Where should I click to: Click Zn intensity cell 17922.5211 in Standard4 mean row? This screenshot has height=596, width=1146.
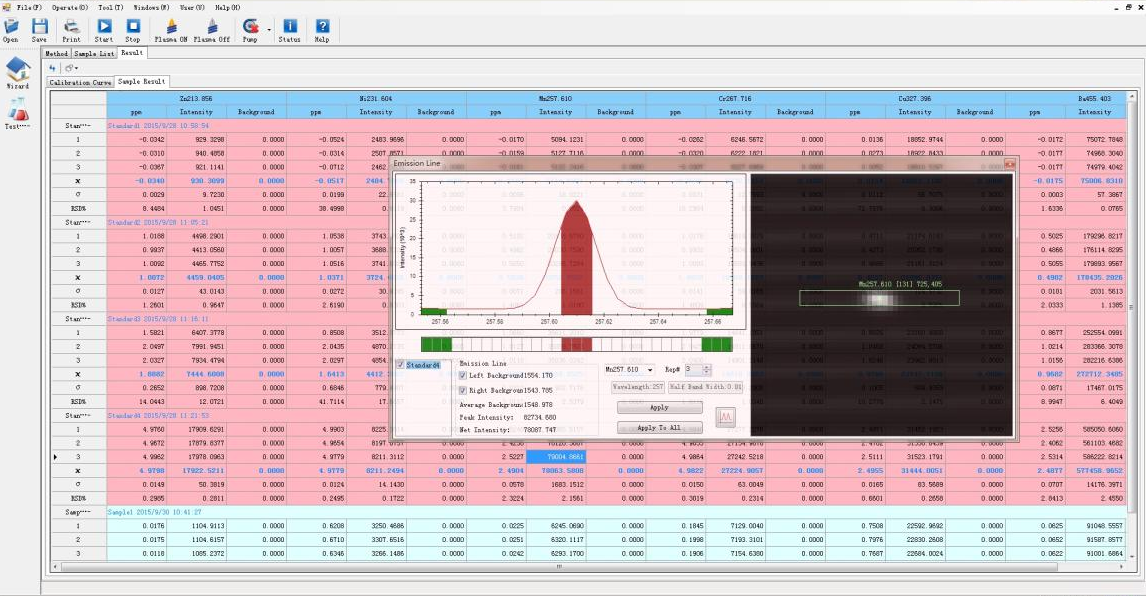tap(197, 470)
